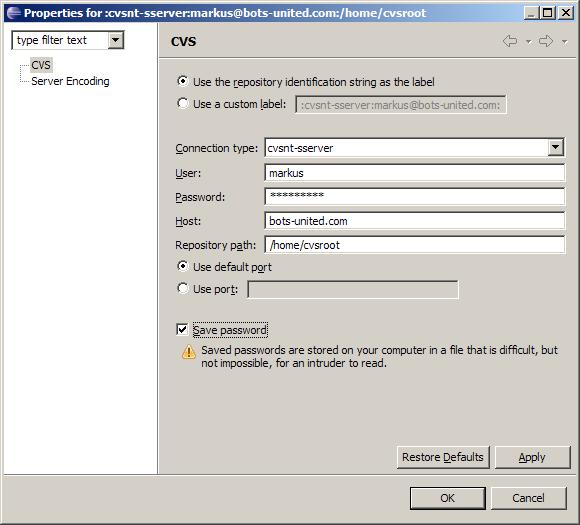Open the forward history dropdown arrow
The height and width of the screenshot is (525, 580).
(x=564, y=42)
